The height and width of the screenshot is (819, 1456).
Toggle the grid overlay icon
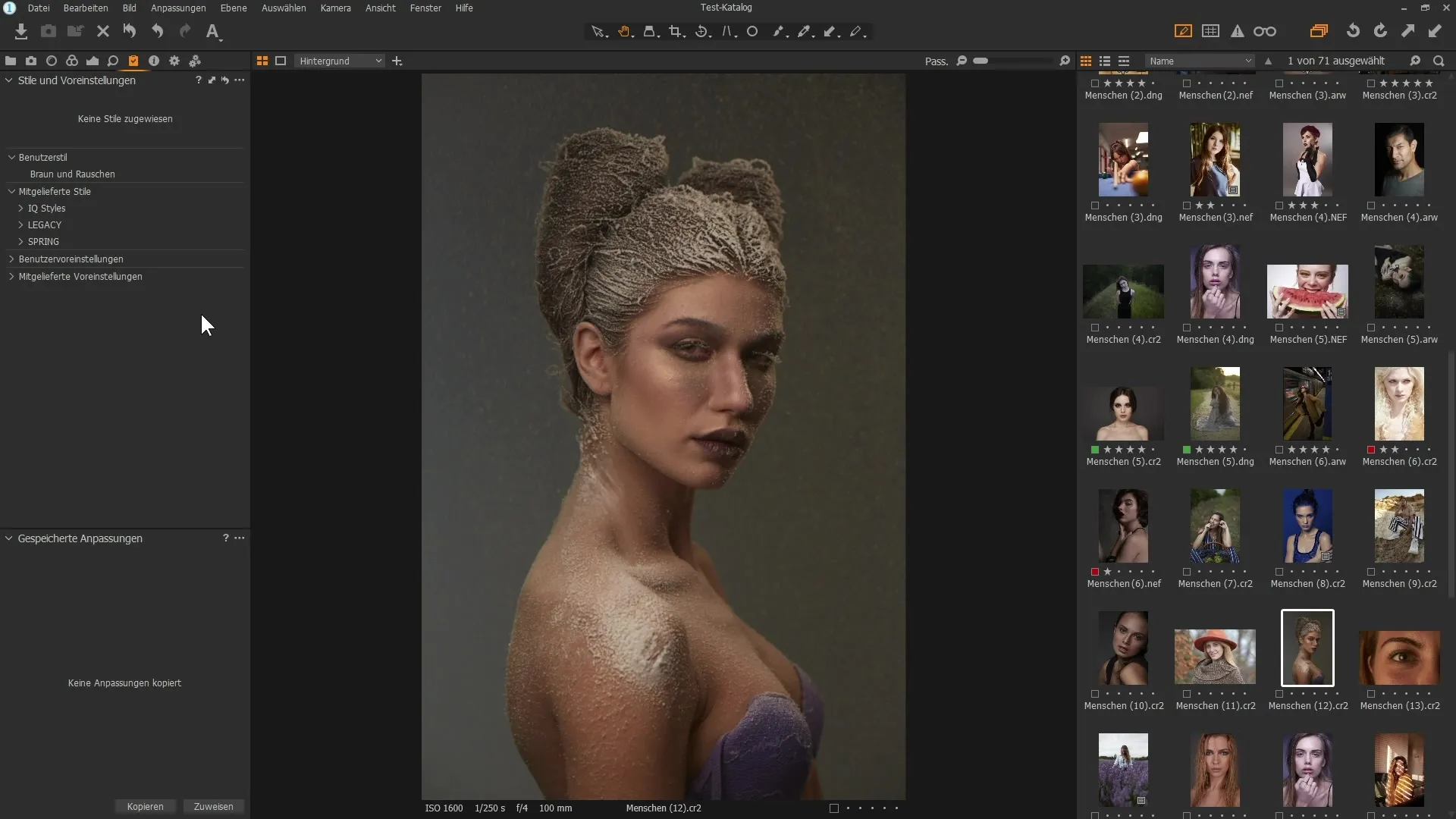1211,31
